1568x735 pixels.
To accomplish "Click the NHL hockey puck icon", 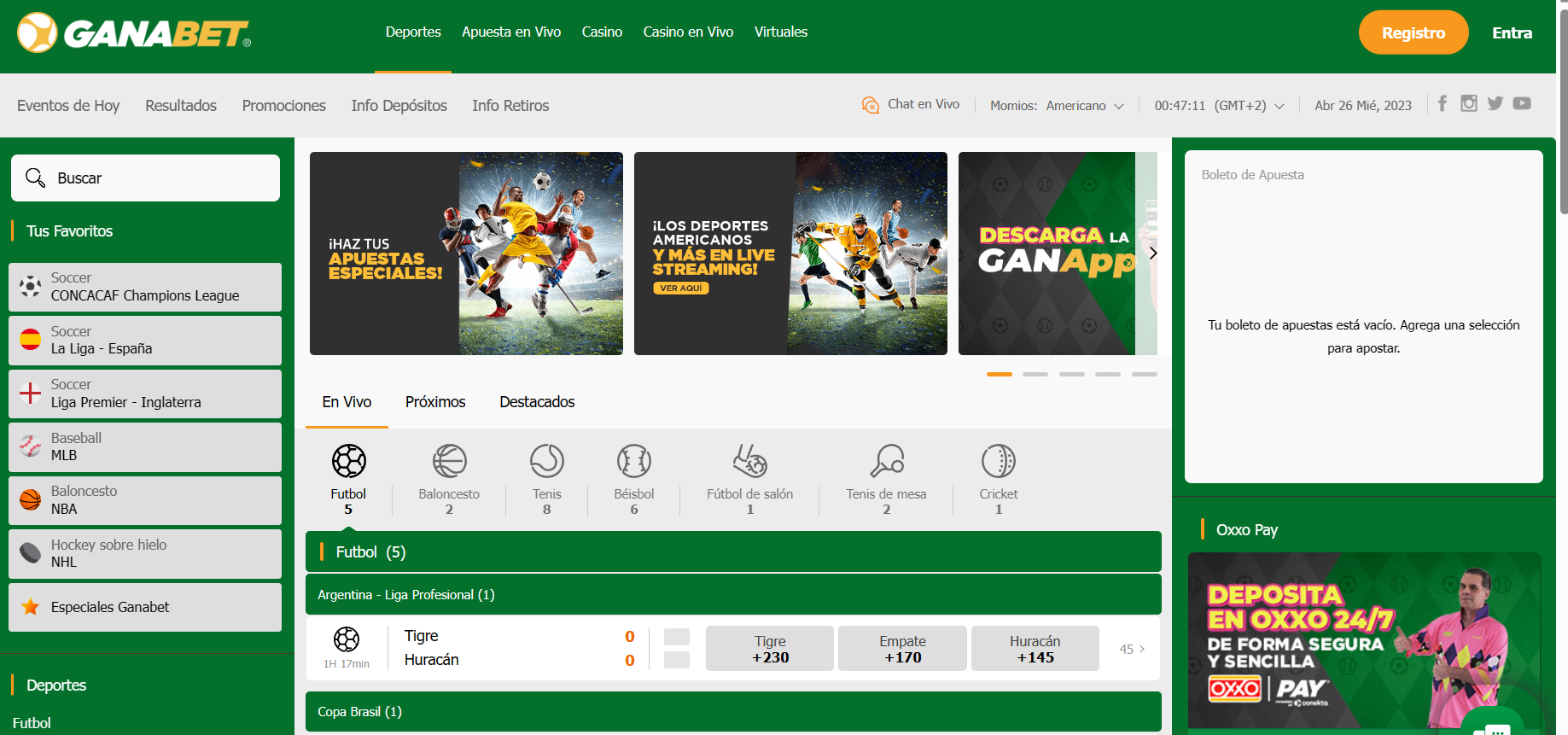I will click(x=30, y=553).
